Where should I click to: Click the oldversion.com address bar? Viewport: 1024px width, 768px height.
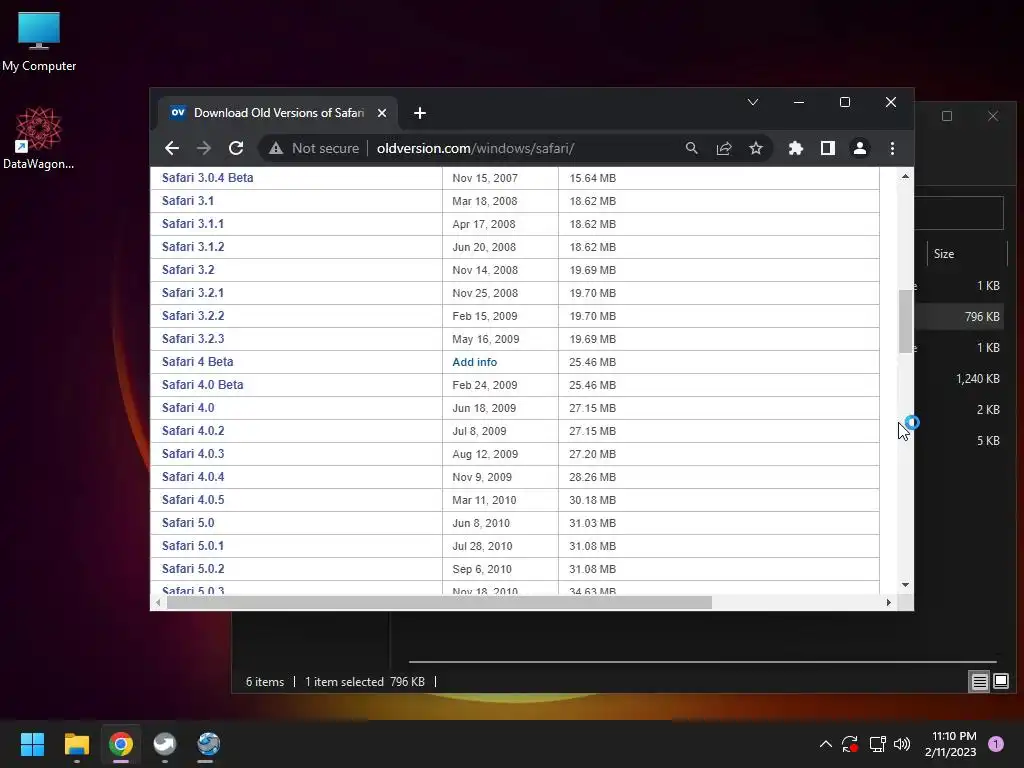[x=475, y=148]
